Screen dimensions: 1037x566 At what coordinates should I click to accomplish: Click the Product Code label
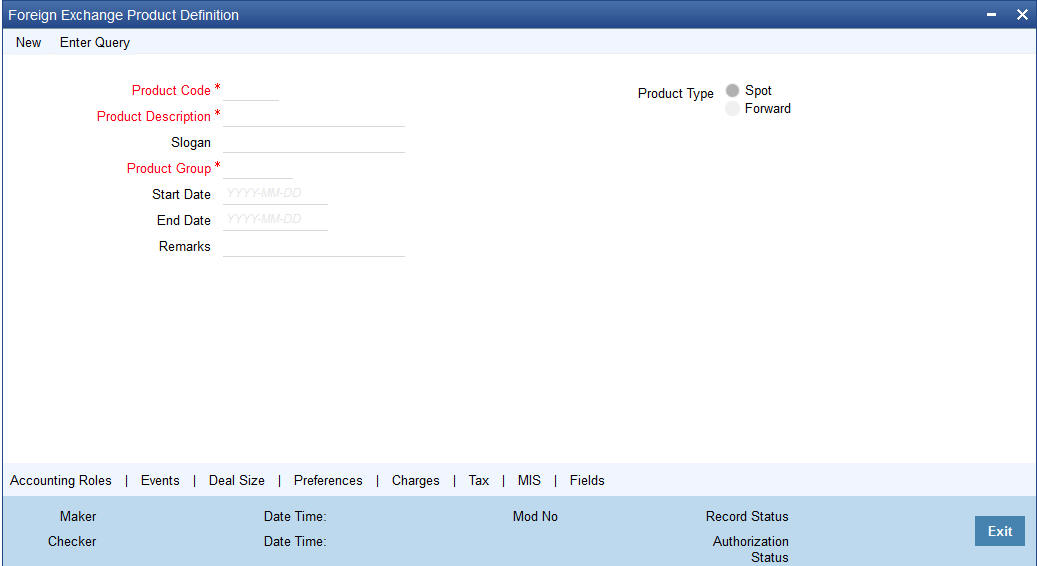coord(171,91)
